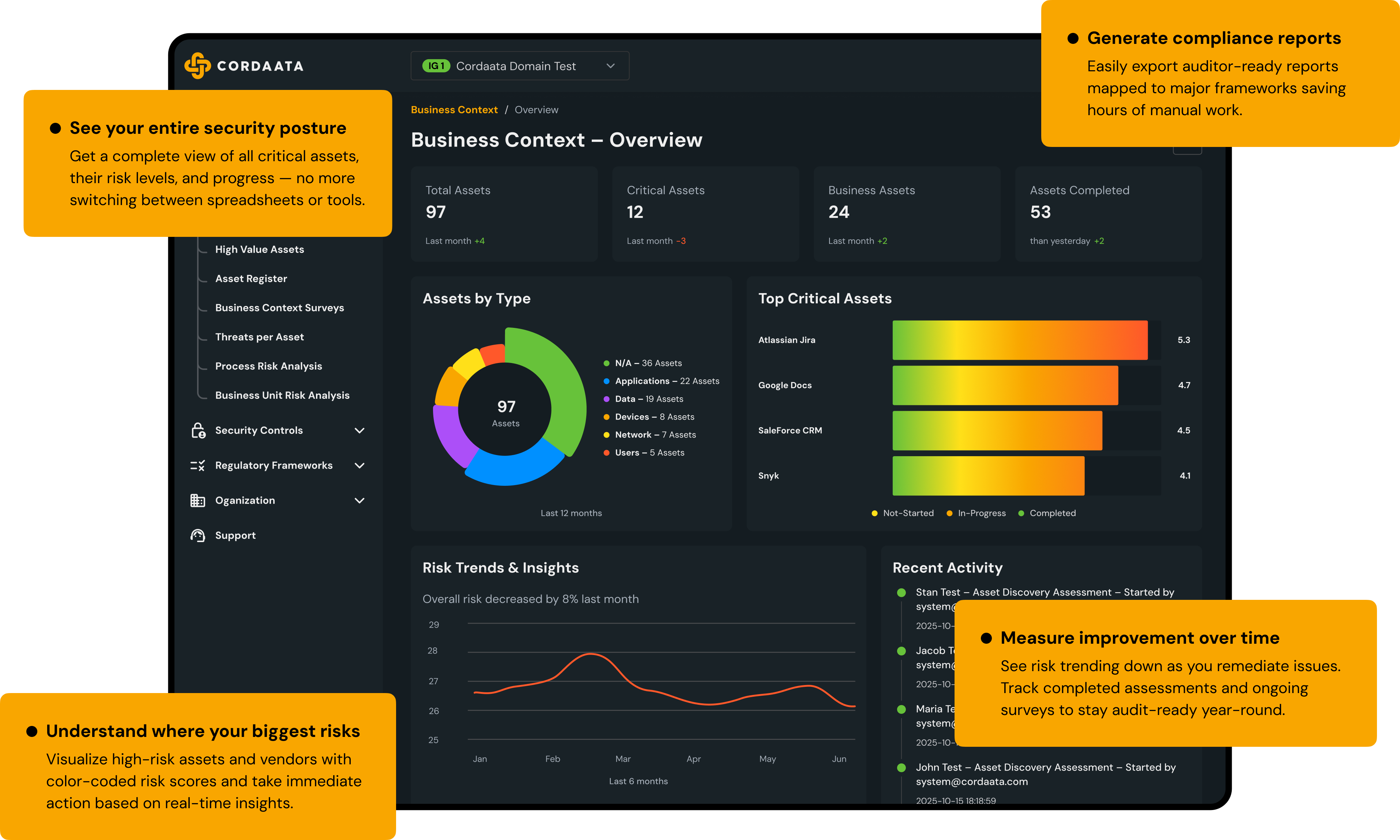Click the Last 6 months label
Image resolution: width=1400 pixels, height=840 pixels.
pyautogui.click(x=638, y=782)
